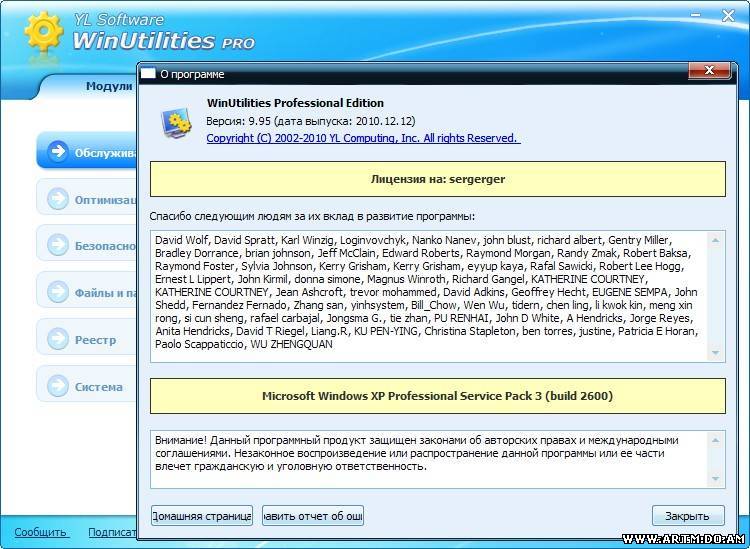Click the Windows XP Professional Service Pack banner
The image size is (750, 549).
click(x=438, y=396)
